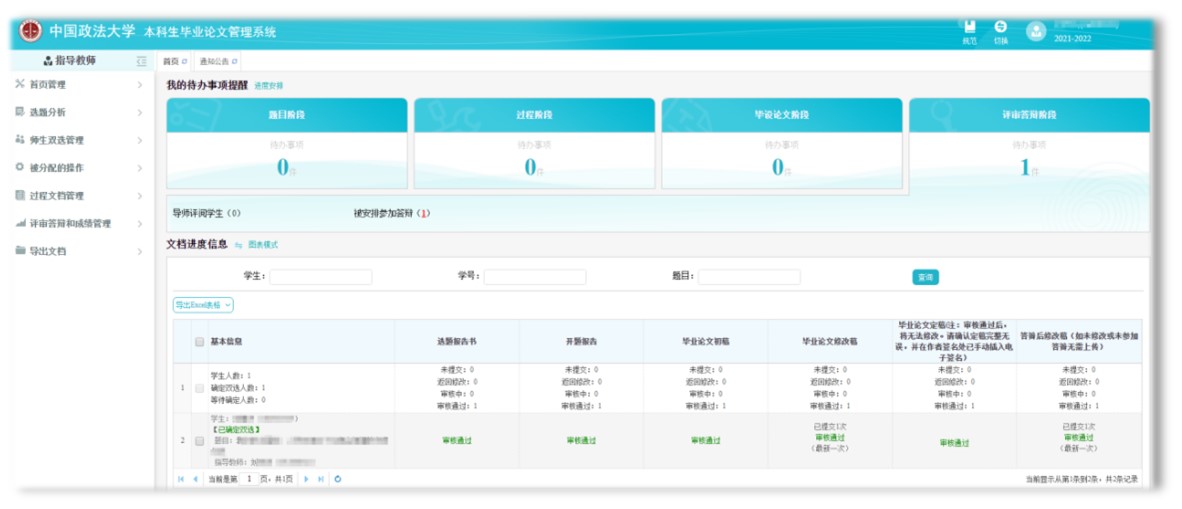Check the checkbox in table row 2
1182x509 pixels.
[x=200, y=440]
